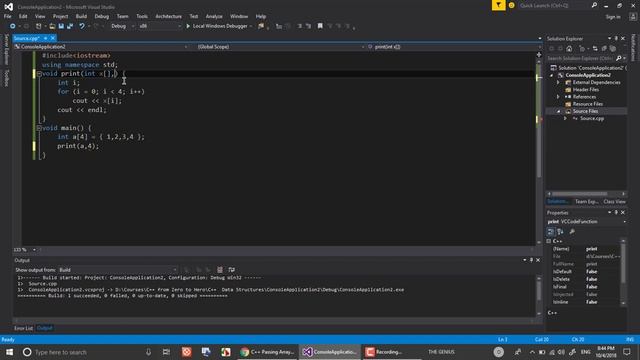Screen dimensions: 640x360
Task: Pin the Source.cpp tab
Action: 45,38
